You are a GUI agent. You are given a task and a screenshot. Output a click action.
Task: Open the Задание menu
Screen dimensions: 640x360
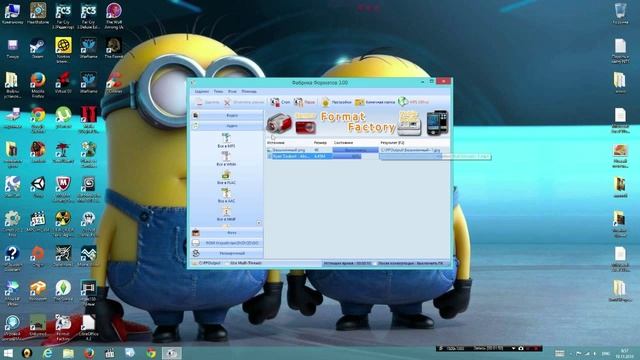202,91
